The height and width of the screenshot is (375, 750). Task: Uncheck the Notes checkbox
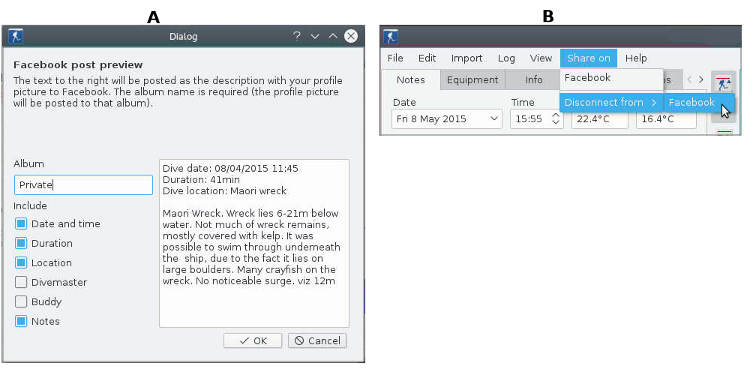[x=21, y=321]
